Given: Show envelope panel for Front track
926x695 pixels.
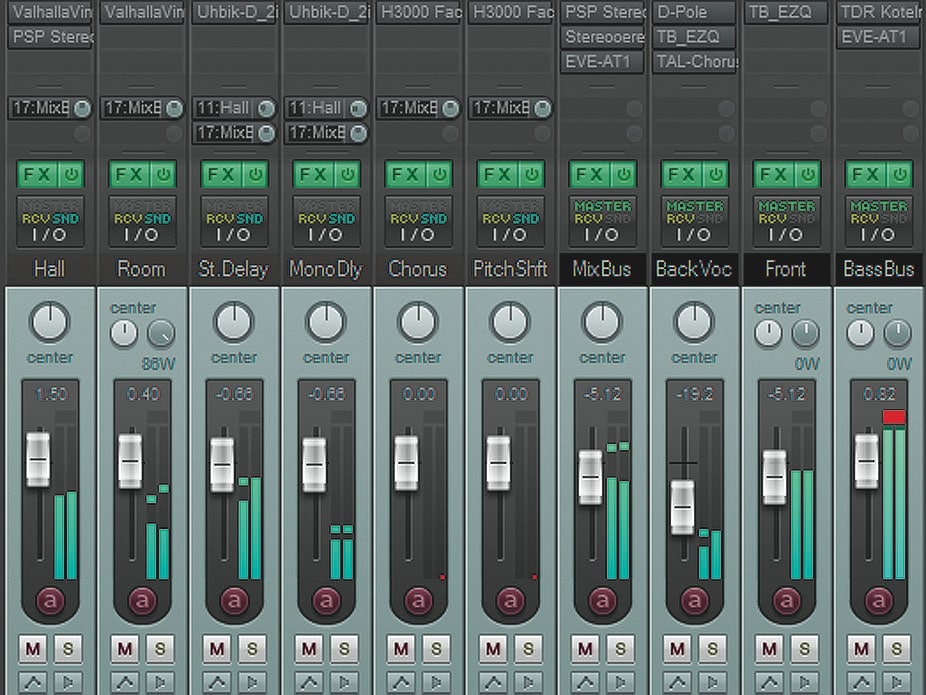Looking at the screenshot, I should [x=770, y=683].
